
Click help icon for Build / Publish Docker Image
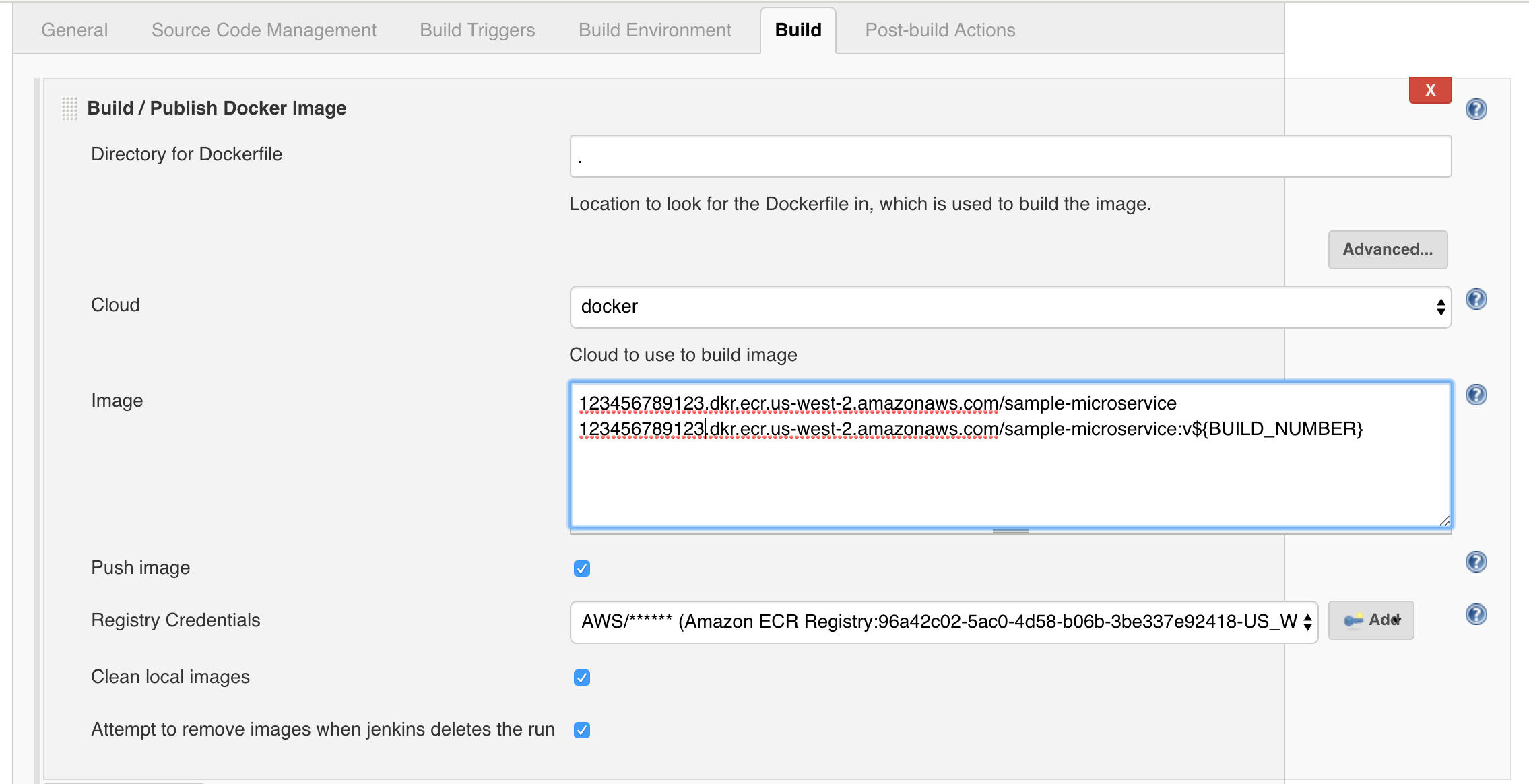(x=1476, y=109)
